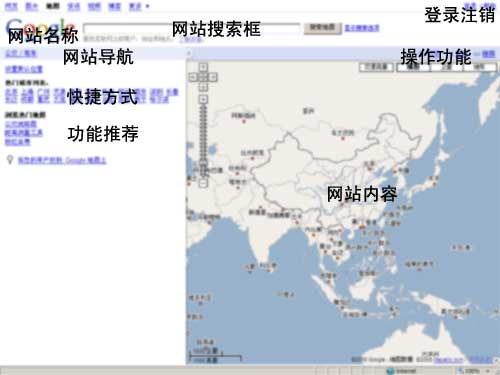
Task: Pan the map upward with the arrow
Action: point(203,67)
